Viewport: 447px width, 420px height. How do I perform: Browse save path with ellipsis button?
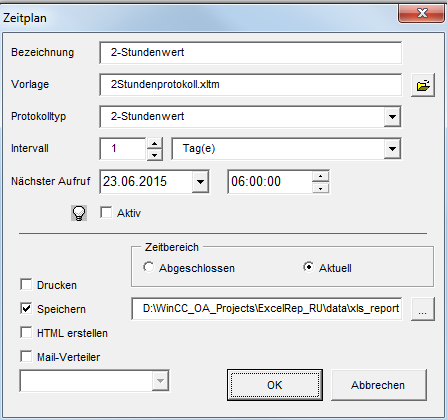[423, 309]
